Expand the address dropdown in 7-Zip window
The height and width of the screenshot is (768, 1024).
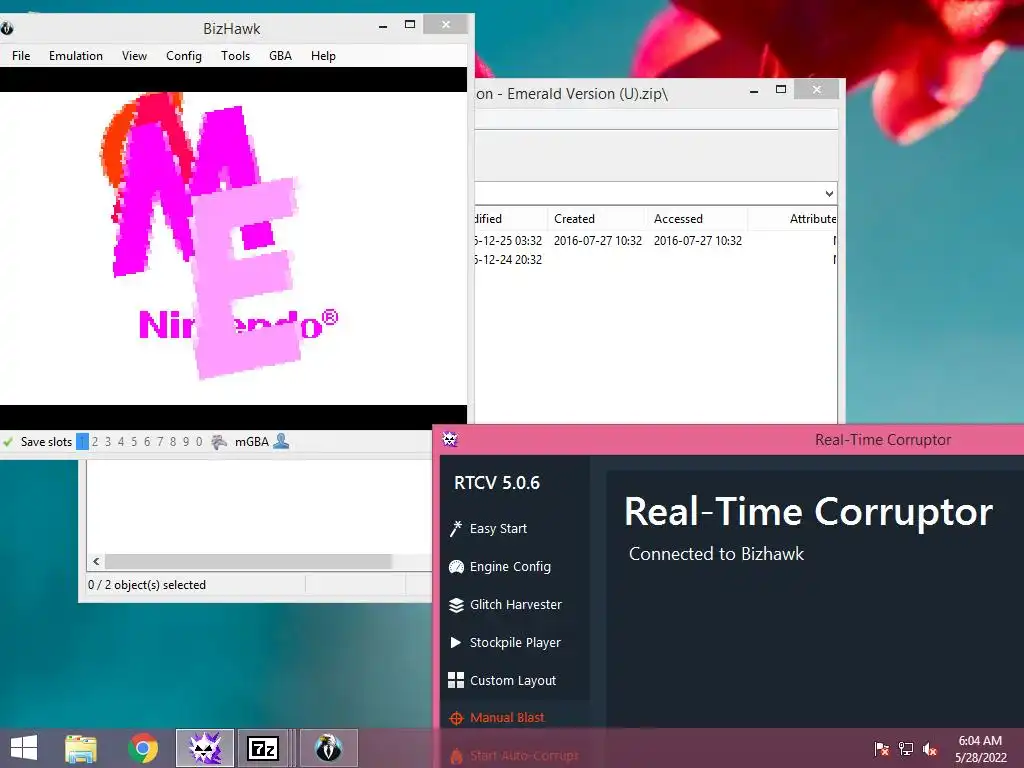tap(829, 193)
